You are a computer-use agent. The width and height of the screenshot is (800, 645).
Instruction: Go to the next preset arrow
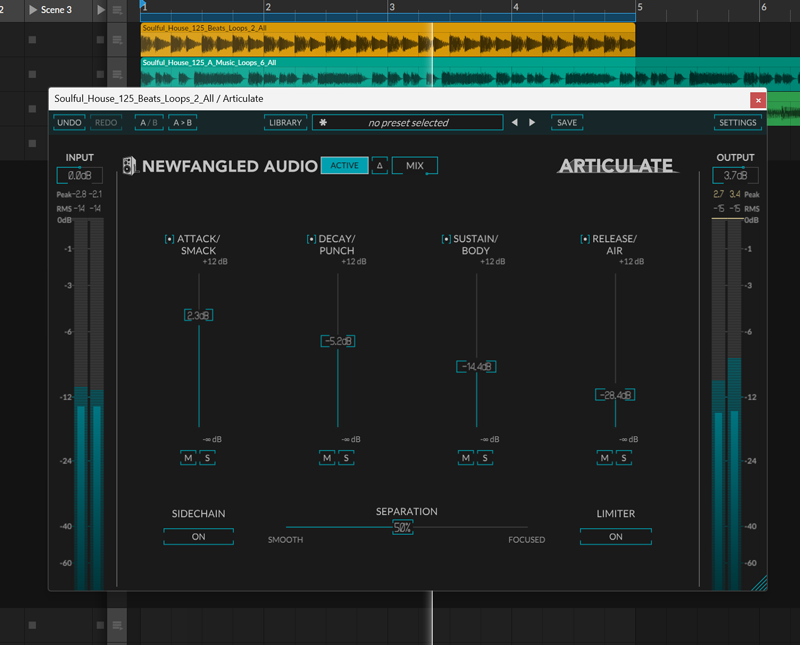[x=532, y=122]
